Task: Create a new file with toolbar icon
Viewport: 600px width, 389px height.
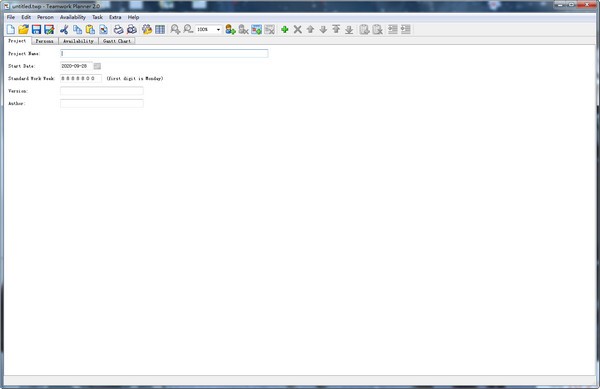Action: 11,29
